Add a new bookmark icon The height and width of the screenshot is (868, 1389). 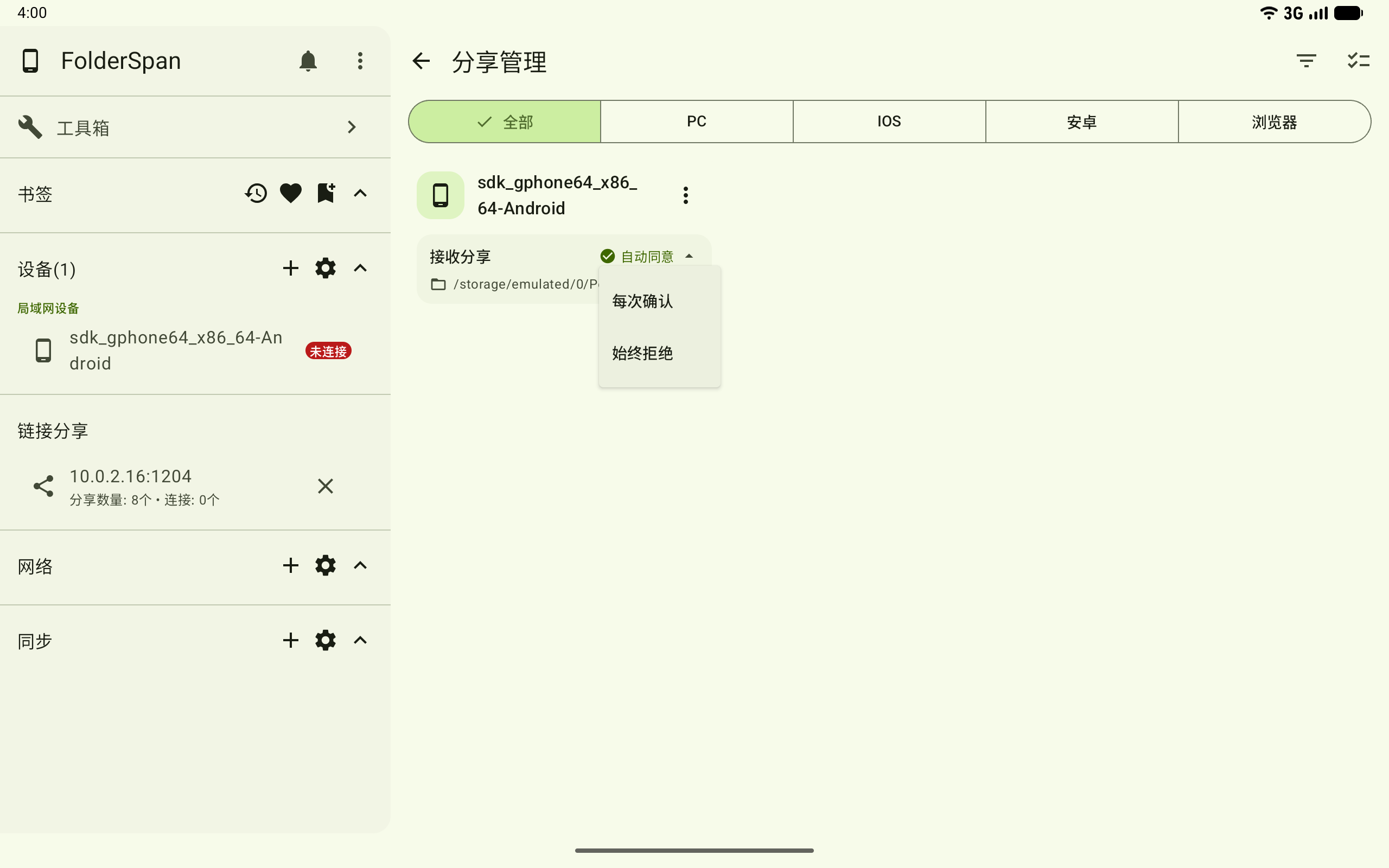326,193
